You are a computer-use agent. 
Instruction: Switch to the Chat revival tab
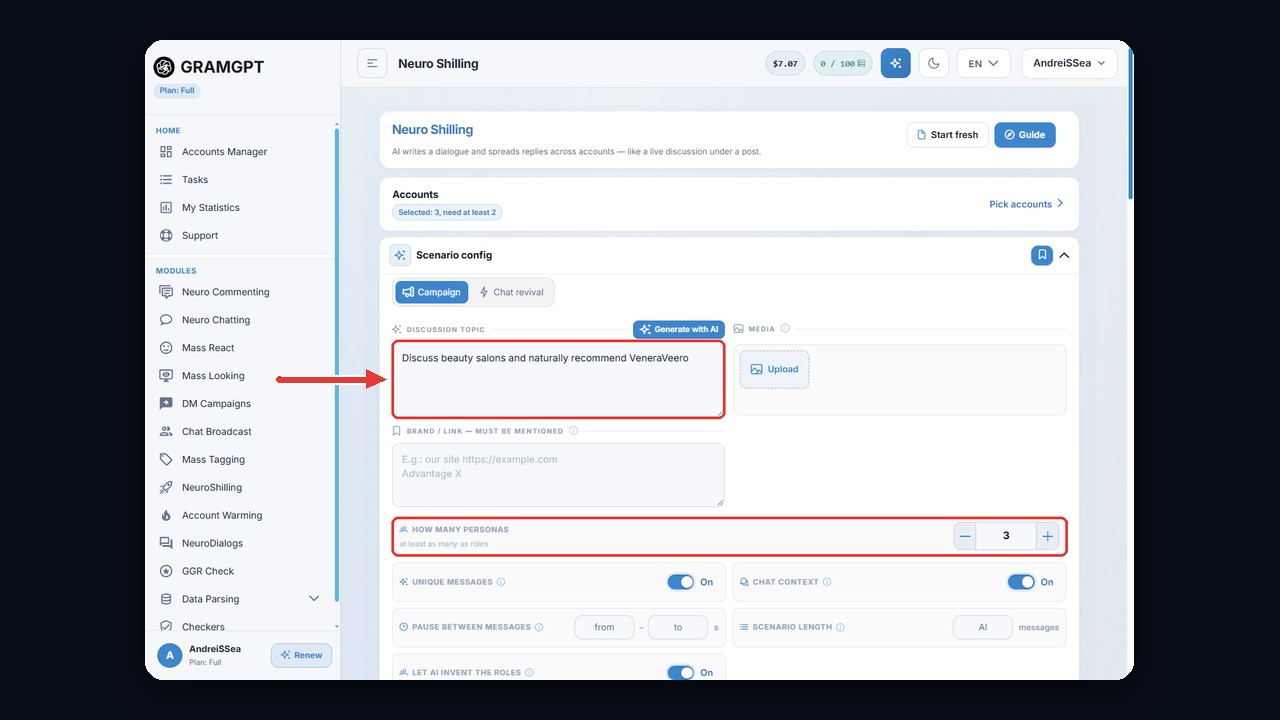[x=511, y=292]
